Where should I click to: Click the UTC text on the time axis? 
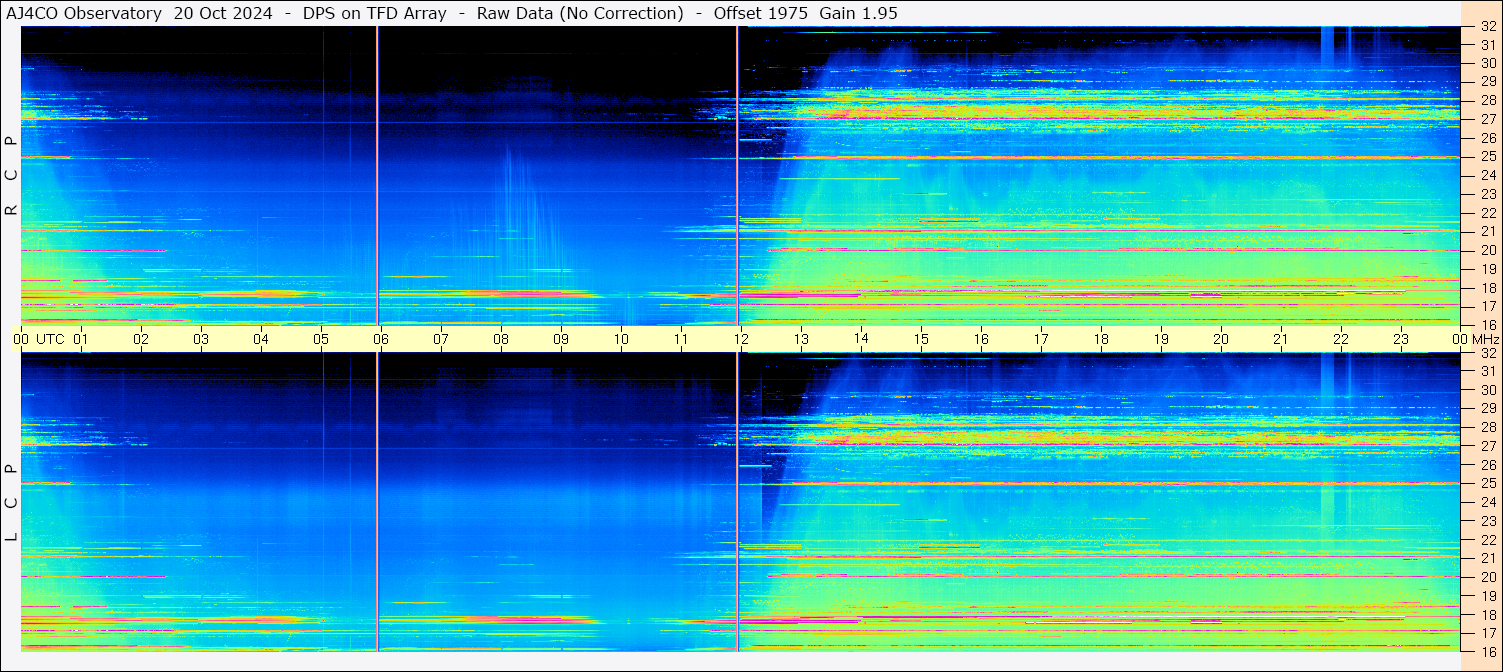(50, 339)
